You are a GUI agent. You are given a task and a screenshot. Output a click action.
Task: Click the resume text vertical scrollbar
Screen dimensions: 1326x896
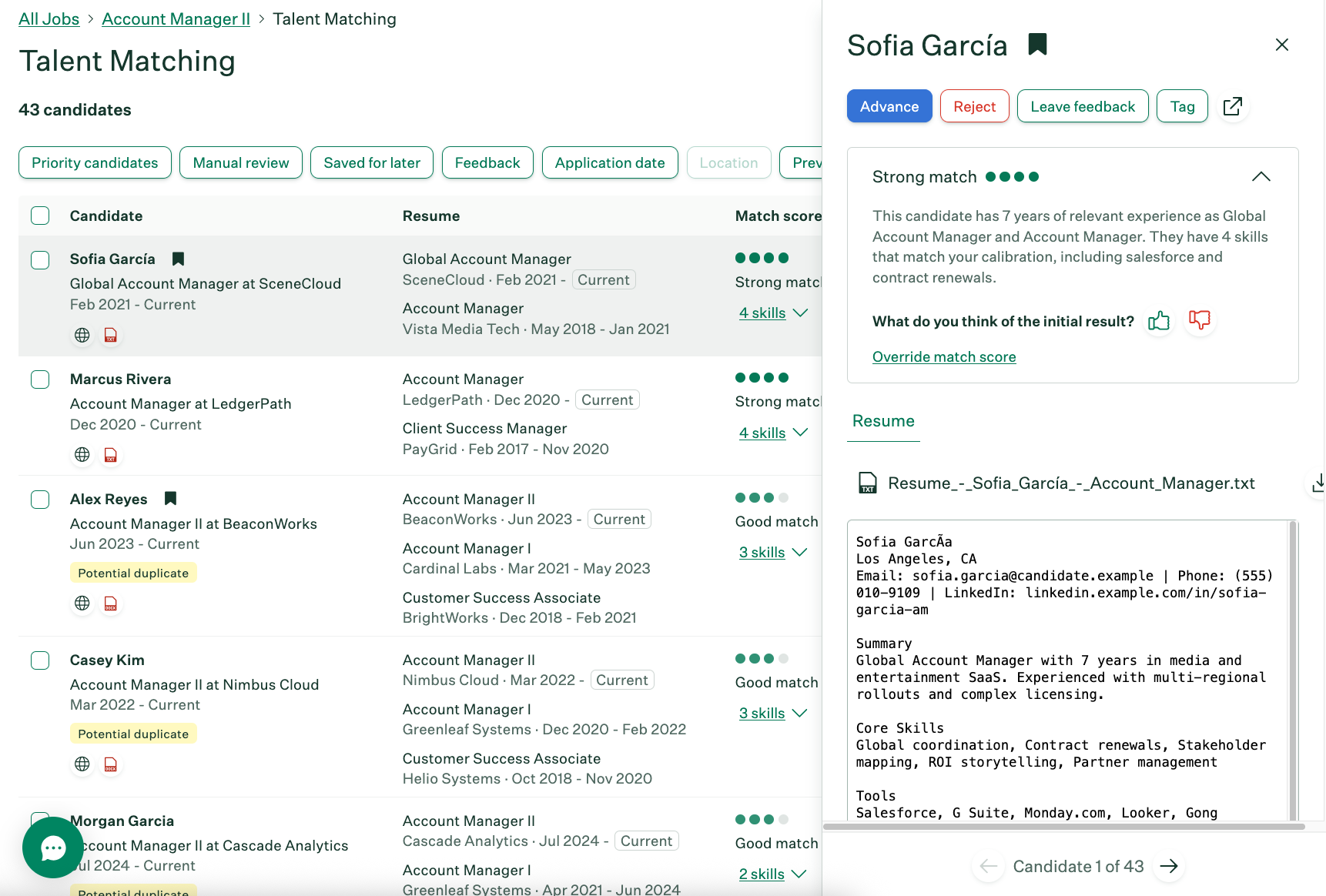coord(1292,670)
